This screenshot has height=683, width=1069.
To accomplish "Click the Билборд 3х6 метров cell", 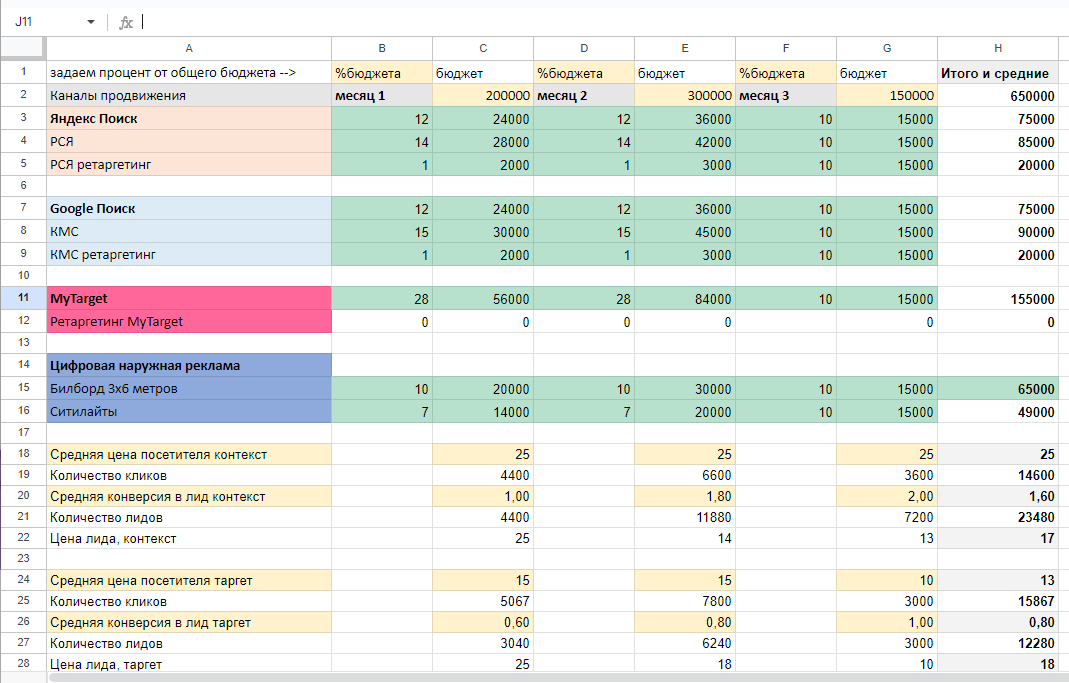I will 189,388.
